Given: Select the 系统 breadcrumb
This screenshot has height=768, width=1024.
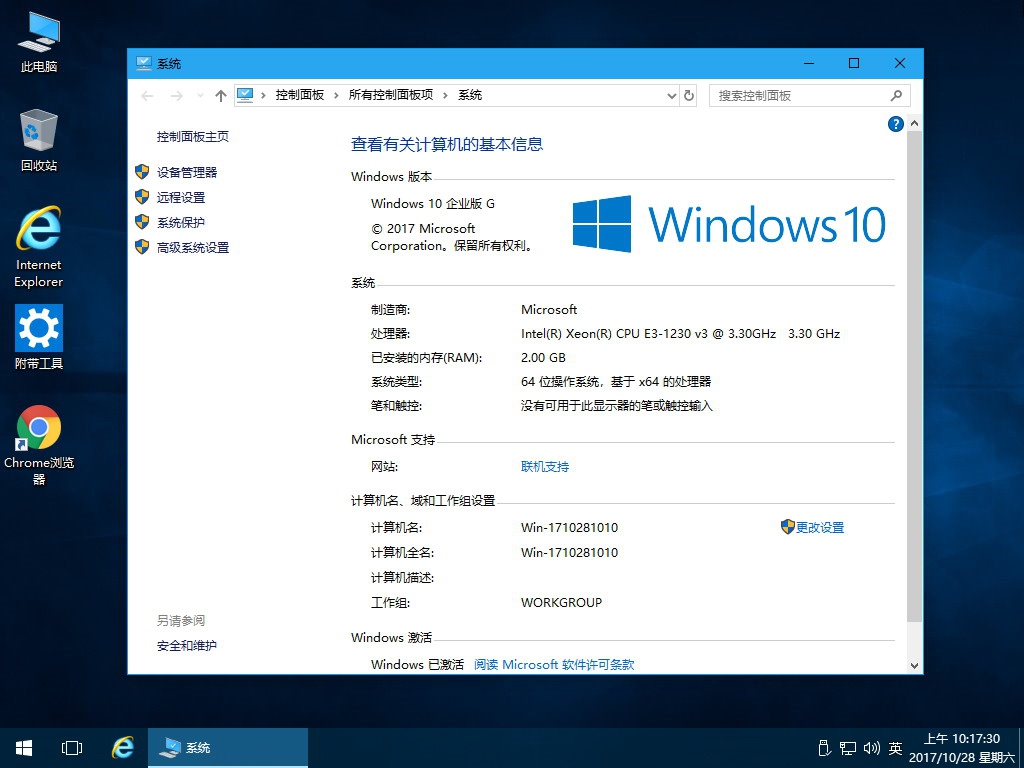Looking at the screenshot, I should coord(470,95).
